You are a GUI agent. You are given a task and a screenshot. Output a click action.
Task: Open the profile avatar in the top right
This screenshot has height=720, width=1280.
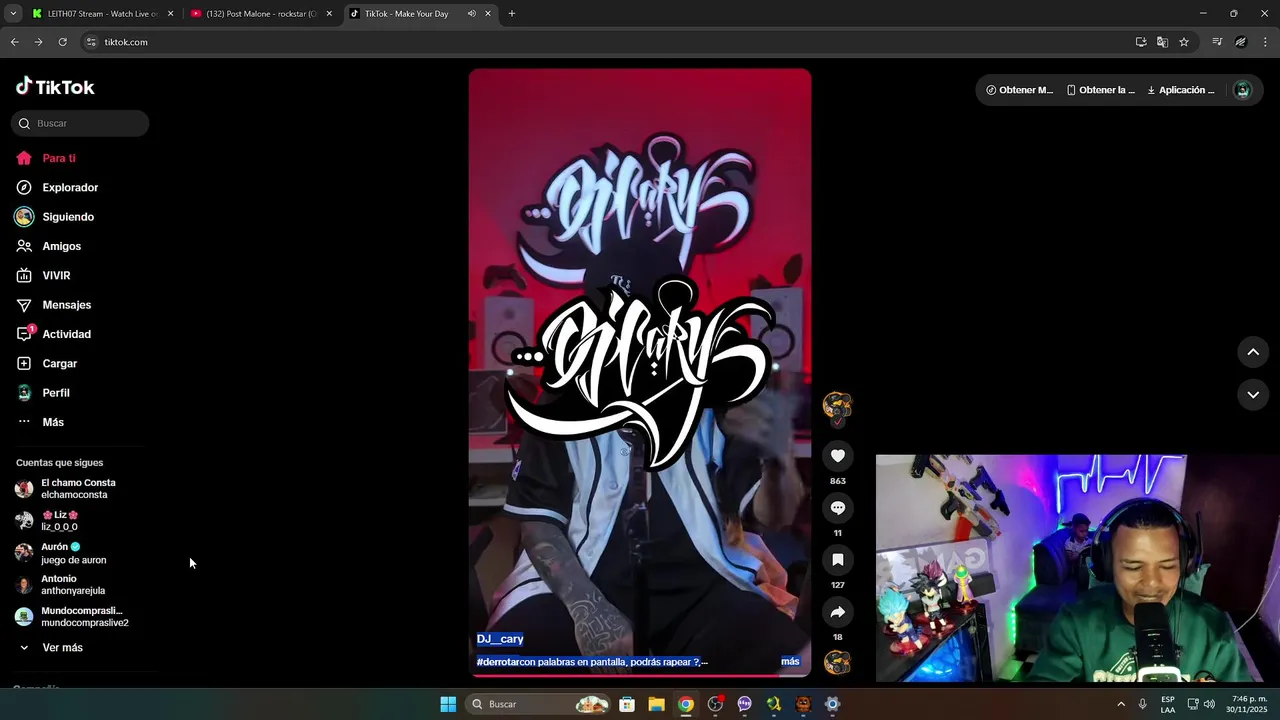click(x=1242, y=90)
